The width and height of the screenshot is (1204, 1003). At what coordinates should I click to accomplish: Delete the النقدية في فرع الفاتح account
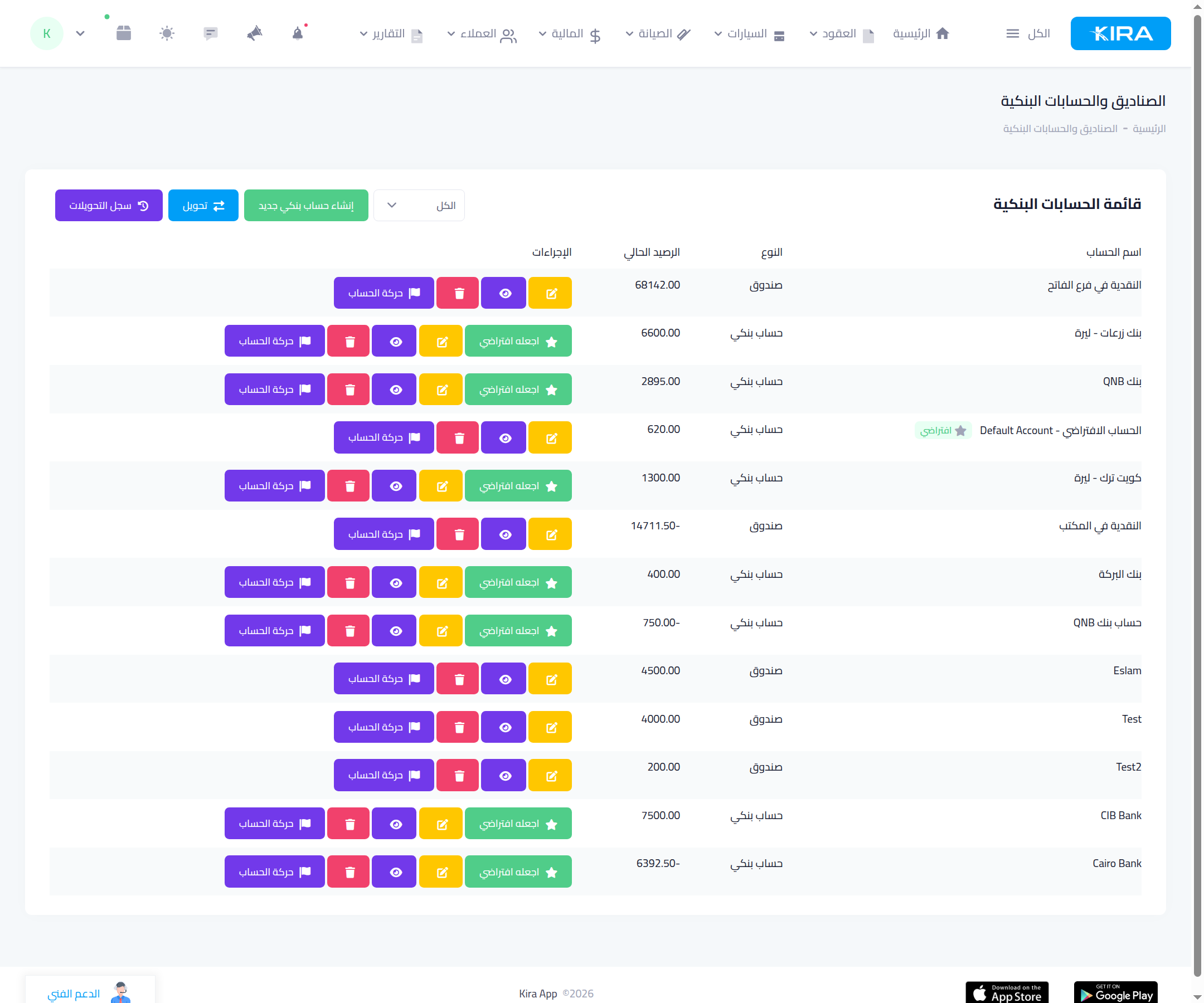(458, 293)
